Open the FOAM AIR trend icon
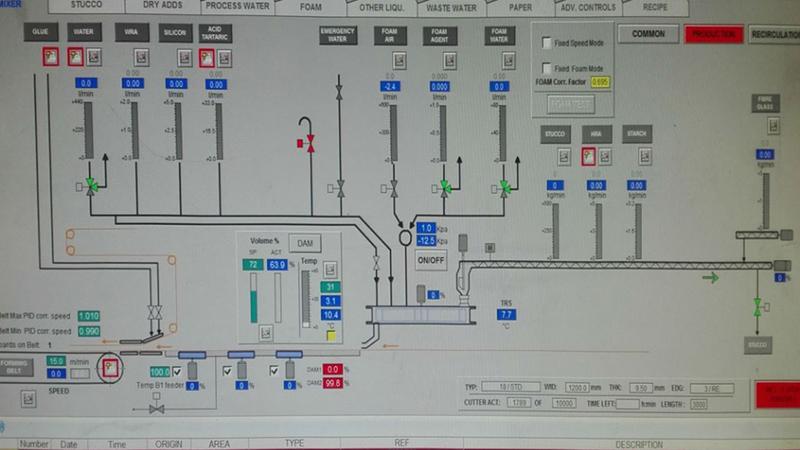This screenshot has height=450, width=800. click(x=399, y=61)
